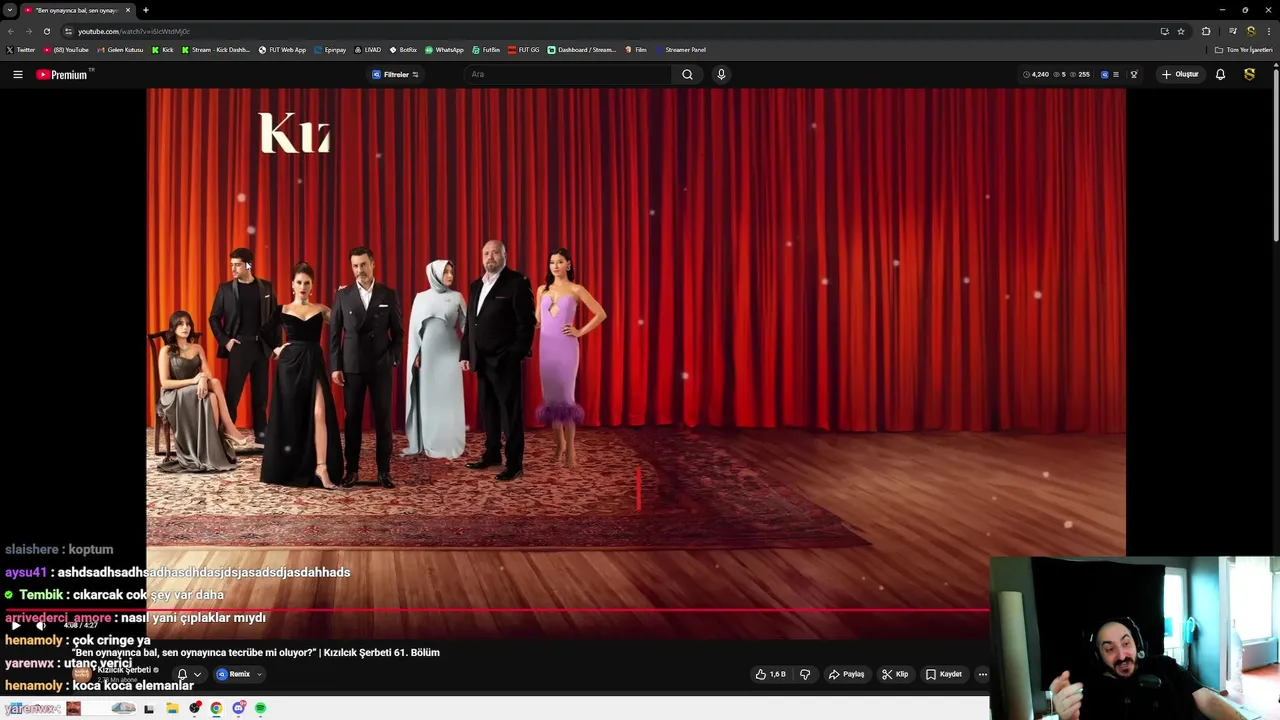Open Google Chrome in the taskbar
The height and width of the screenshot is (720, 1280).
point(216,708)
